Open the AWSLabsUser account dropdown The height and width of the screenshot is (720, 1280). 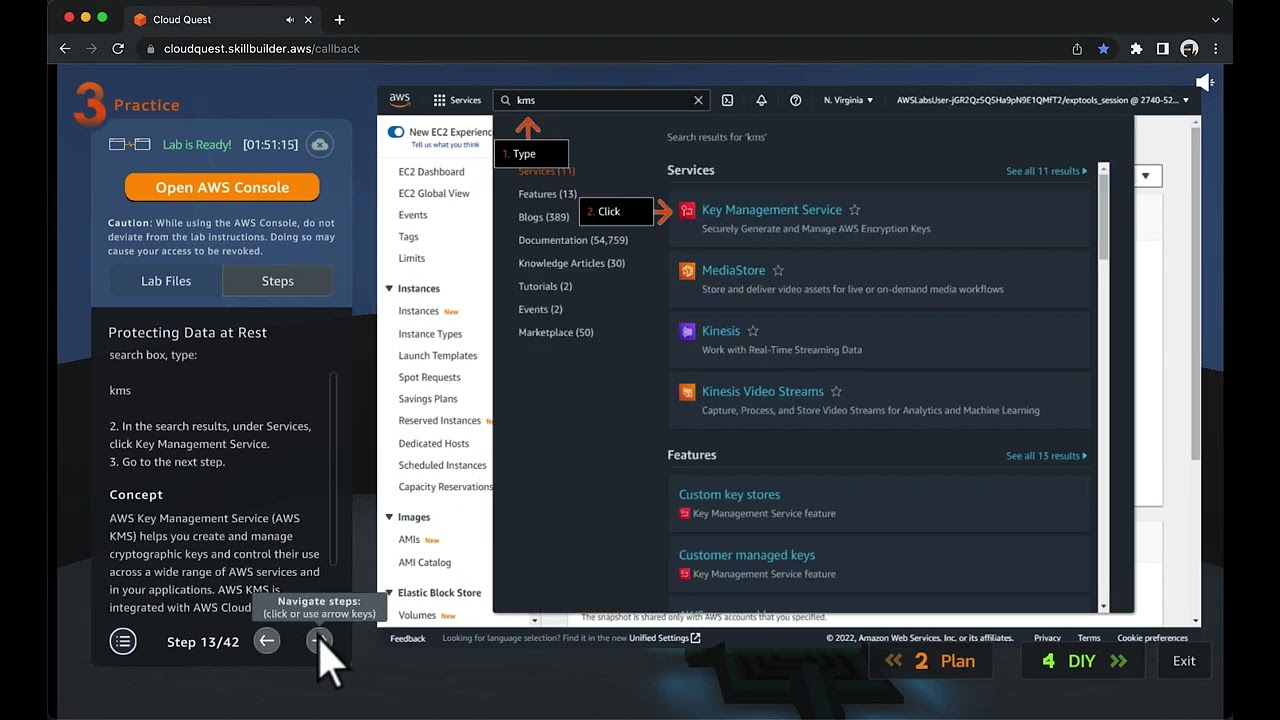coord(1043,100)
